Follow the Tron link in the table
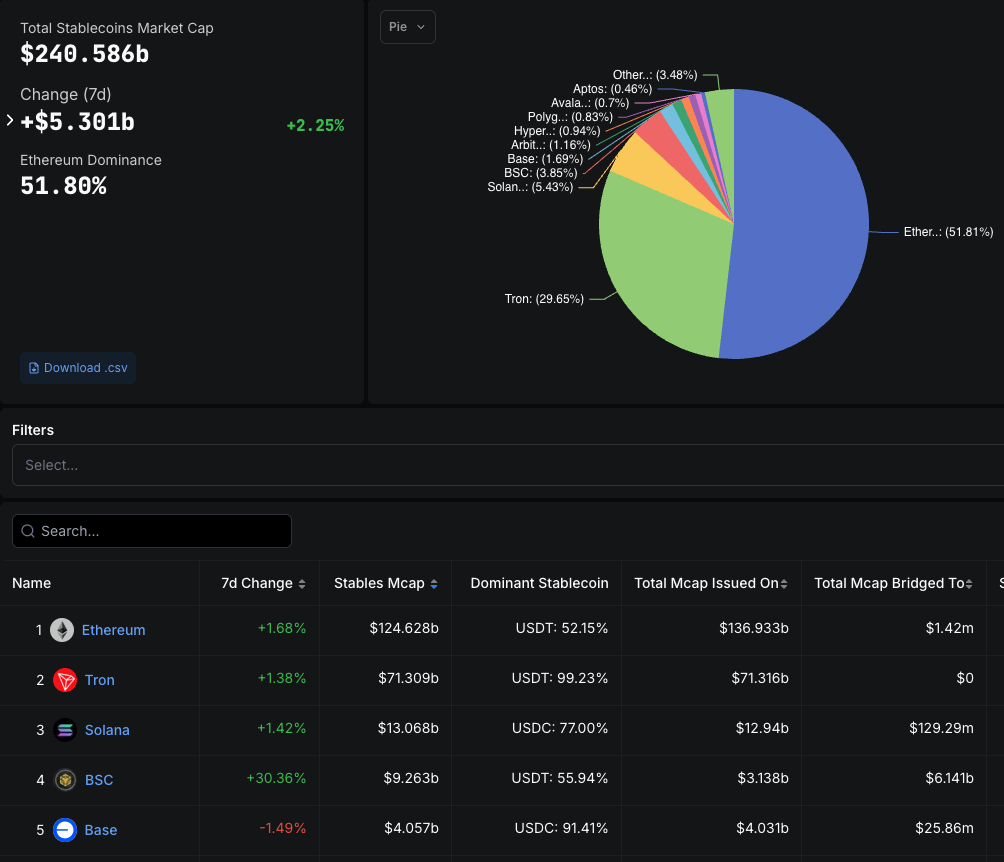The width and height of the screenshot is (1004, 862). pyautogui.click(x=99, y=680)
